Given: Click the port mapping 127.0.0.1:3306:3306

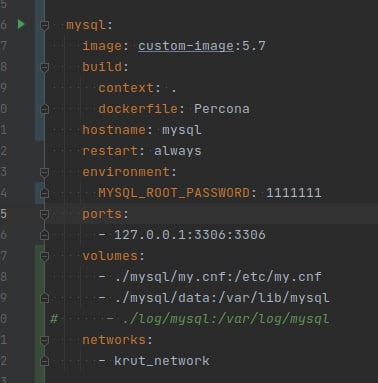Looking at the screenshot, I should point(190,235).
